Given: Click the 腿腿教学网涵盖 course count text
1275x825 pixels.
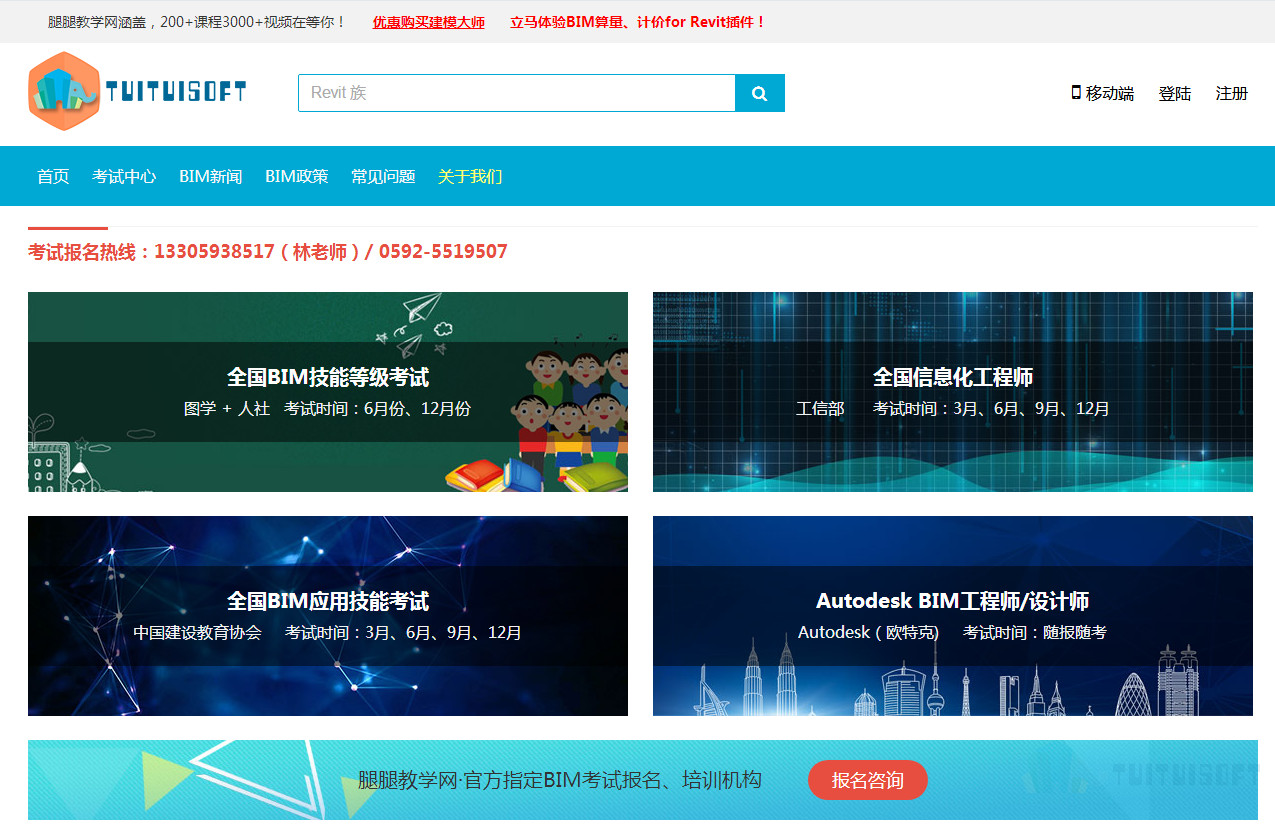Looking at the screenshot, I should tap(197, 22).
